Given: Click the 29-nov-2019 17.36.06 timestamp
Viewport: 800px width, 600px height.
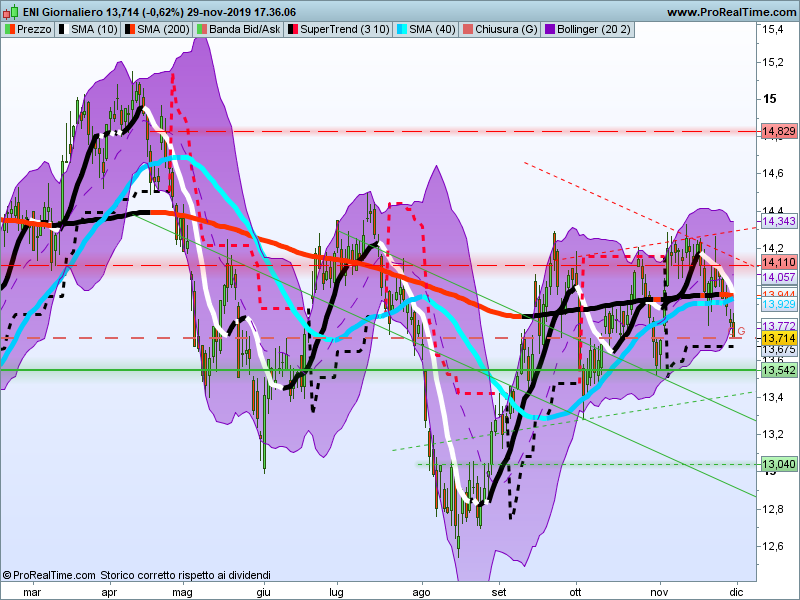Looking at the screenshot, I should click(241, 12).
